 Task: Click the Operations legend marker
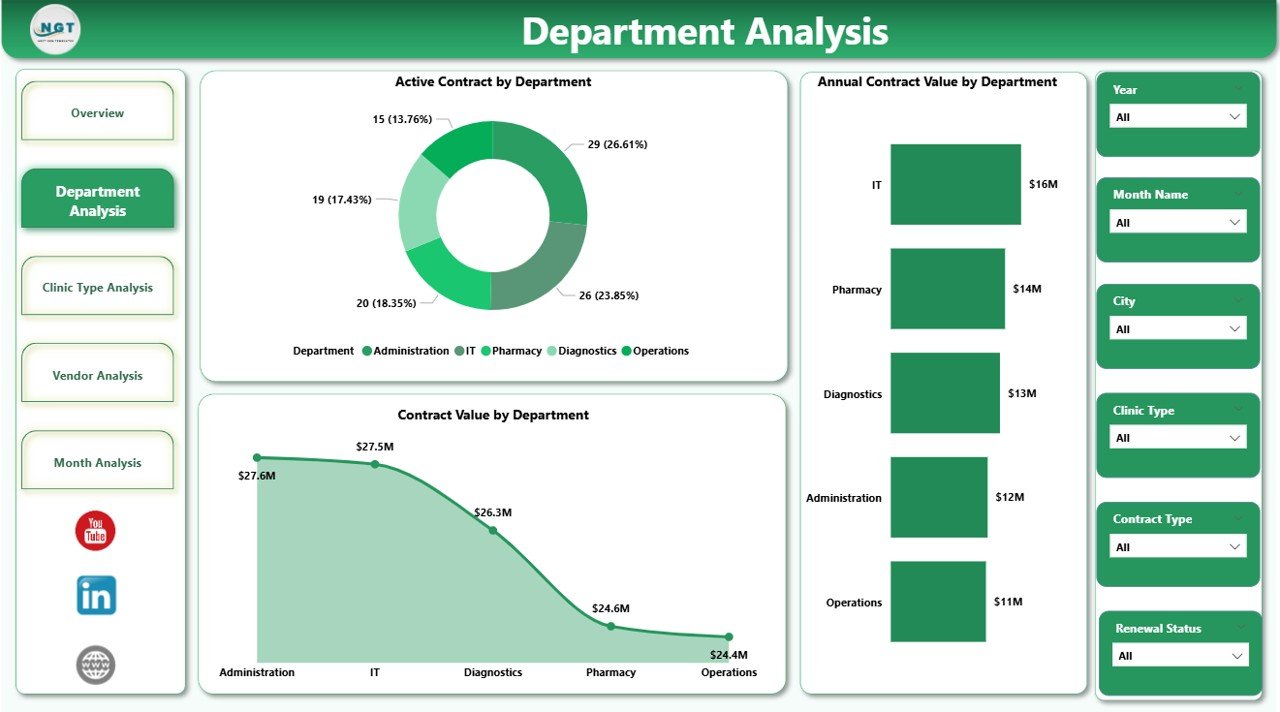point(627,351)
